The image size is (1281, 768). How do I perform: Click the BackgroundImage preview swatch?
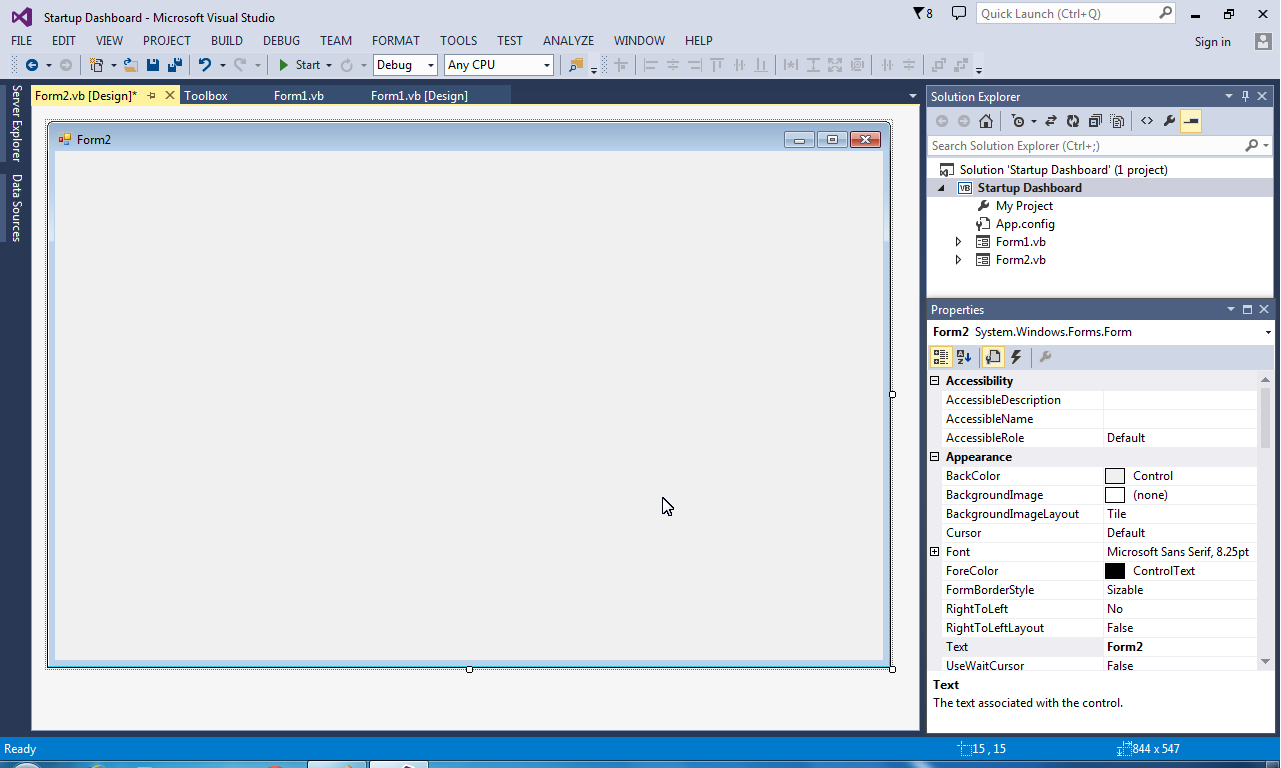pyautogui.click(x=1115, y=495)
